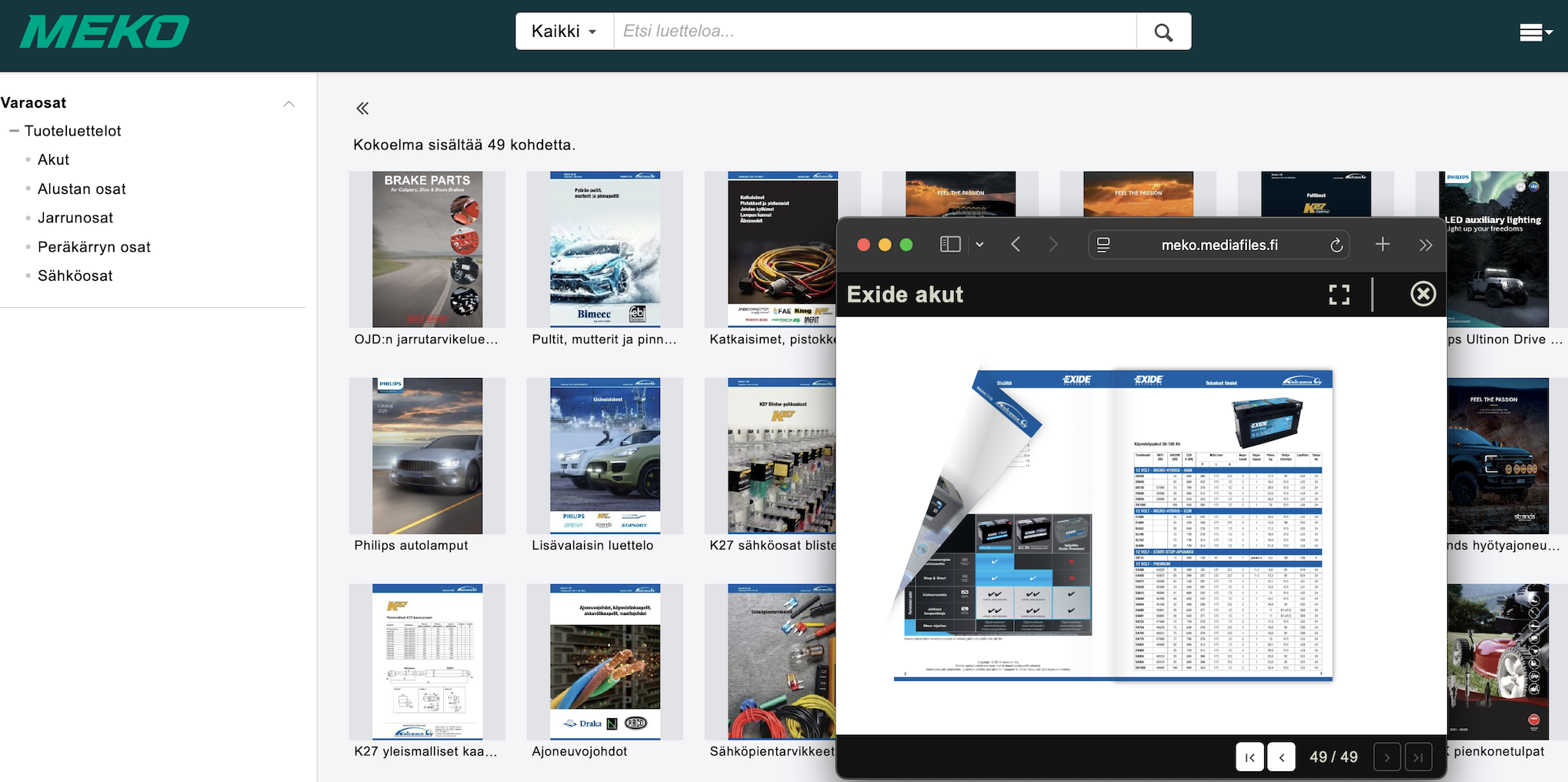Reload the meko.mediafiles.fi page
The height and width of the screenshot is (782, 1568).
pyautogui.click(x=1336, y=245)
